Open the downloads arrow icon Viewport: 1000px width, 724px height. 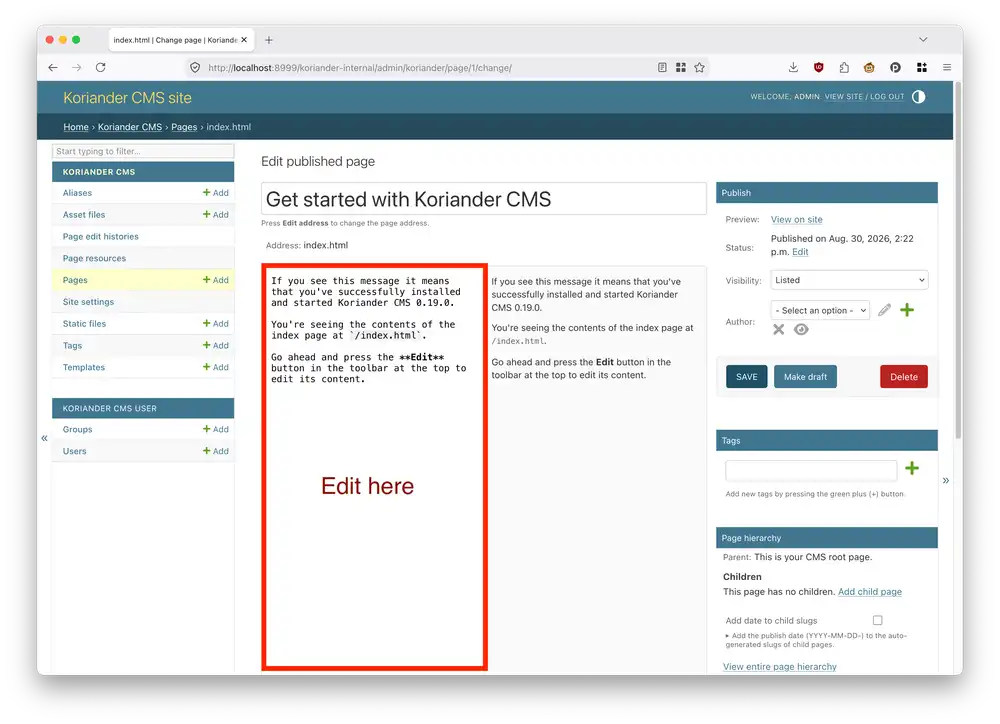tap(793, 68)
